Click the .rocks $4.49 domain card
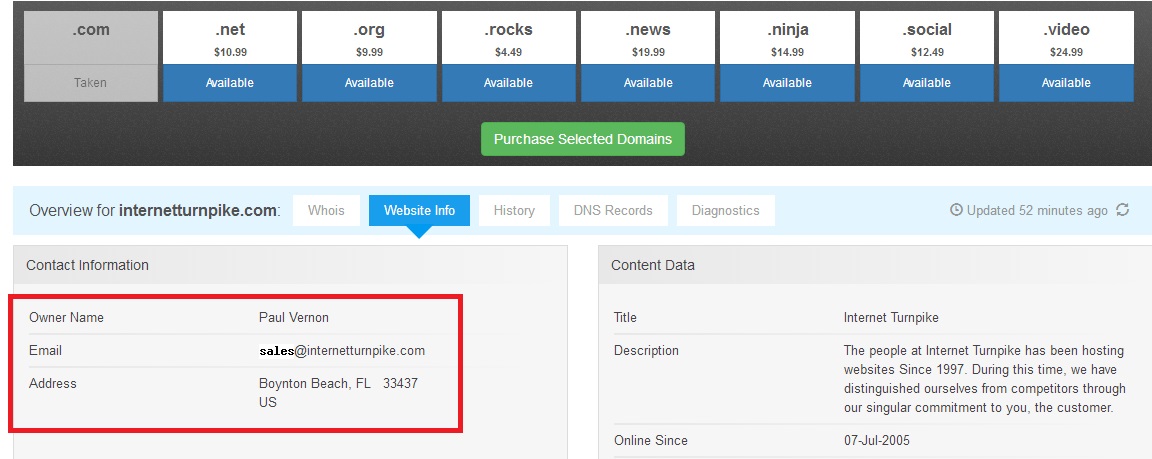Screen dimensions: 1152x459 click(508, 38)
